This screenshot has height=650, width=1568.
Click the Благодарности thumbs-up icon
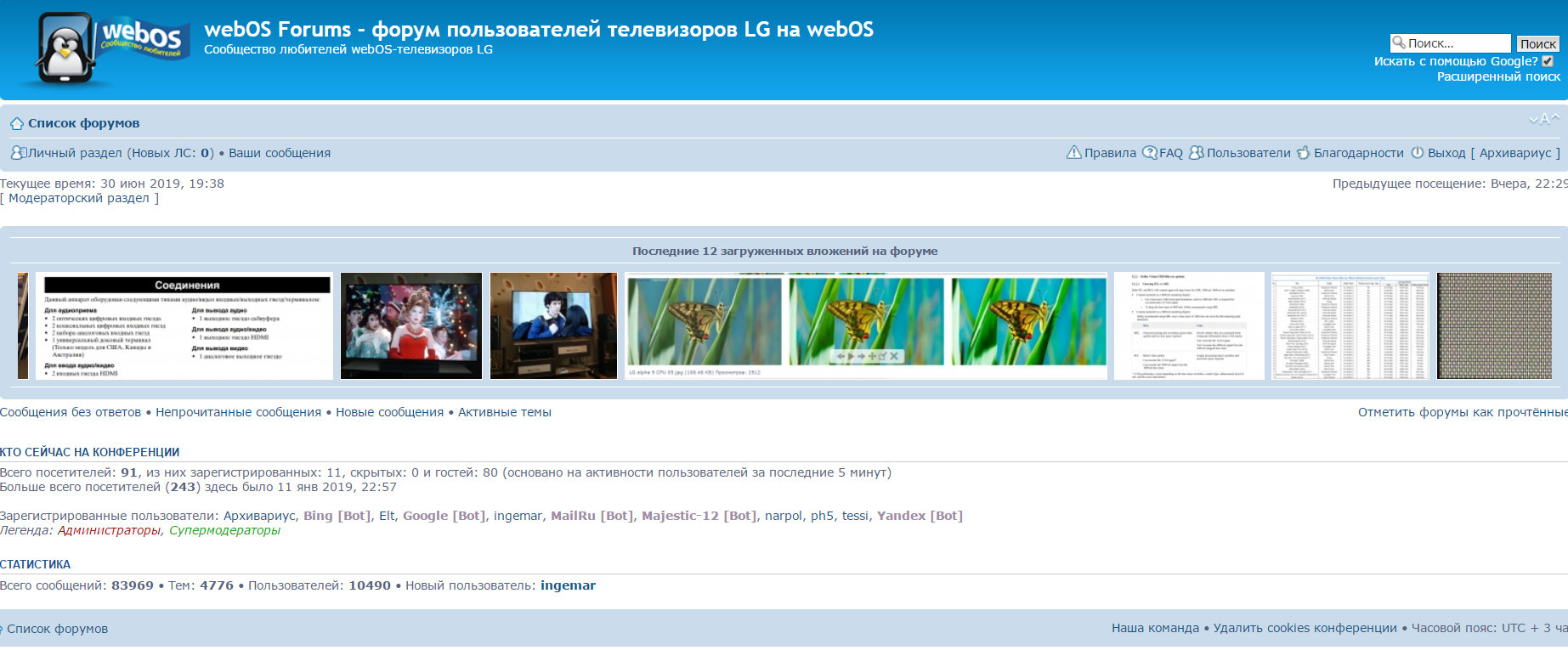click(x=1303, y=153)
